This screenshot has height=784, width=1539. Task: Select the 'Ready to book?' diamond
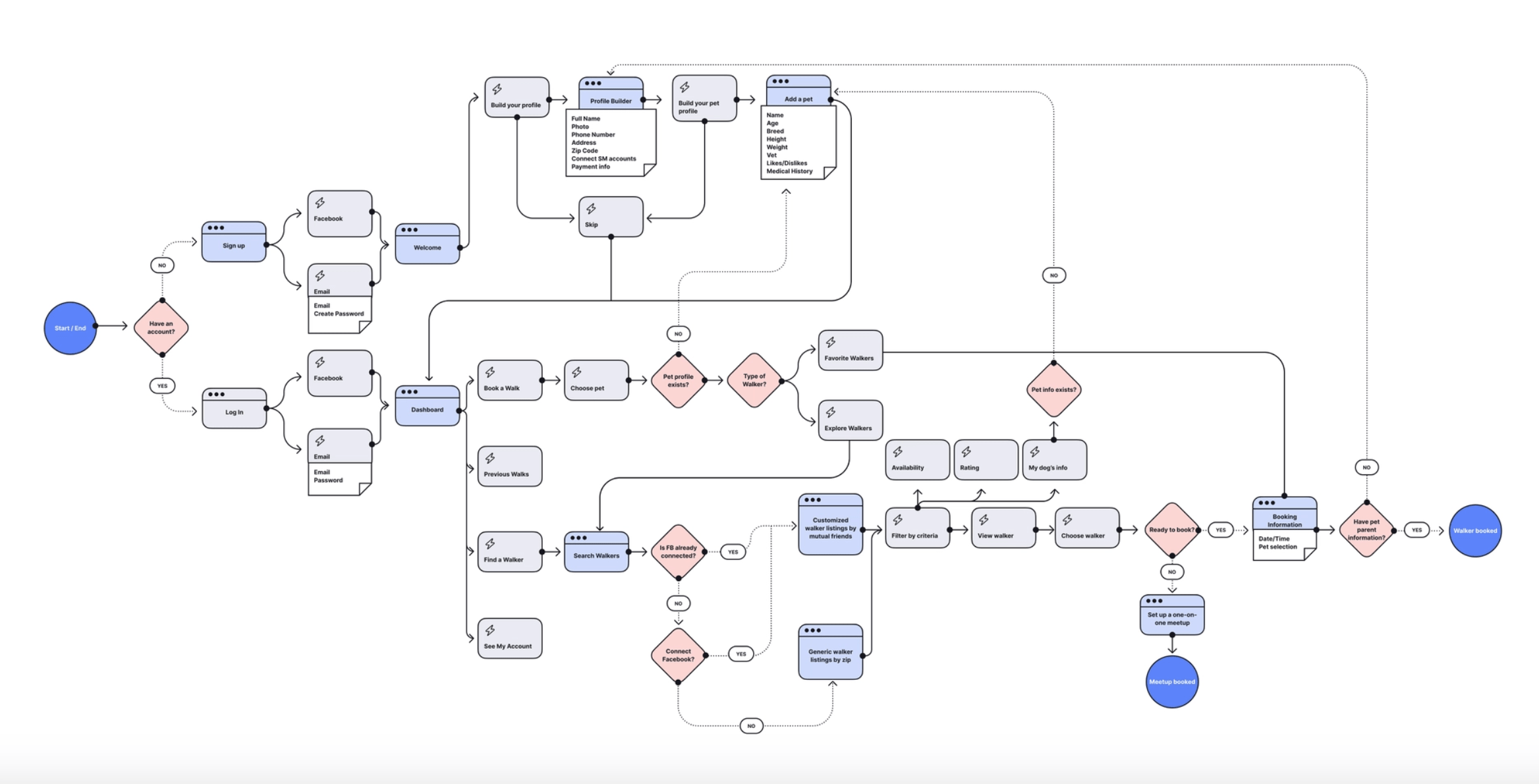coord(1172,530)
